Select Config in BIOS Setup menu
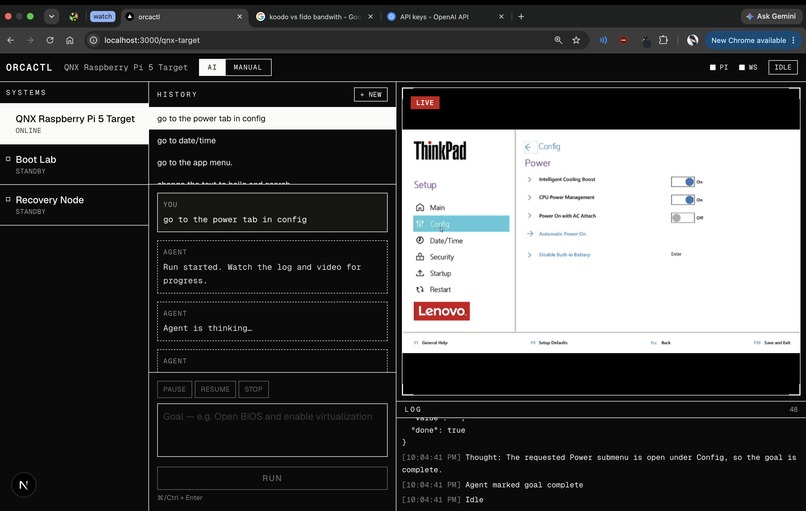 pos(461,224)
